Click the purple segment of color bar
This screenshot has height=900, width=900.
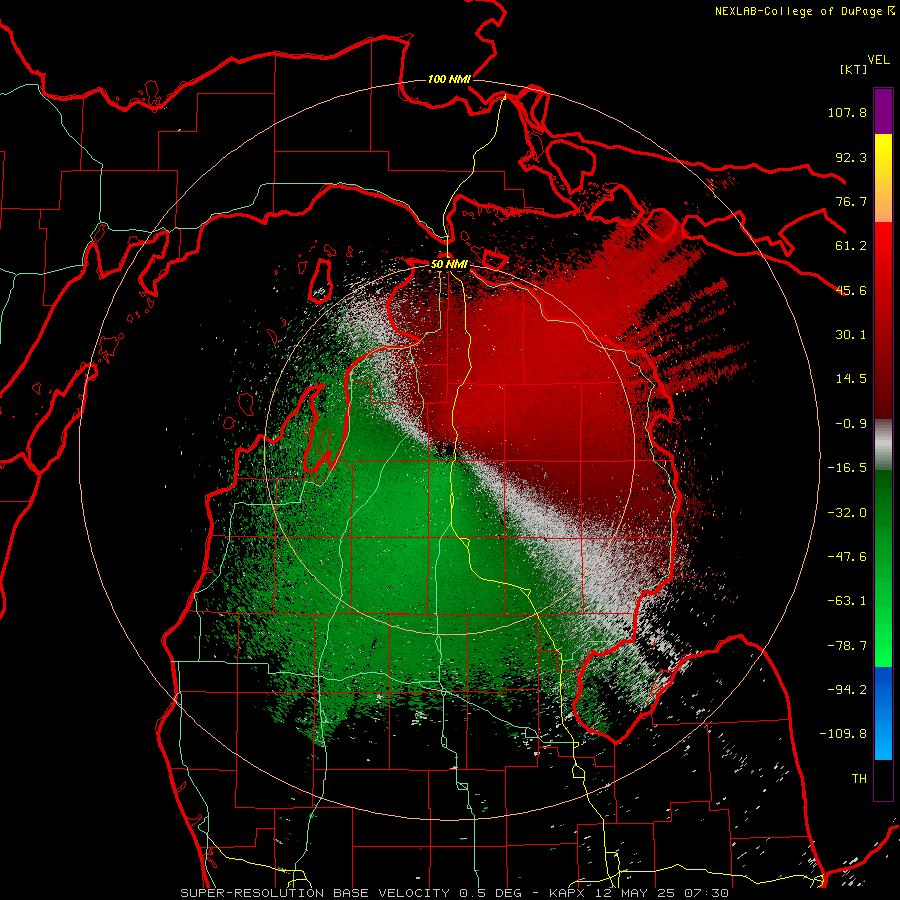click(883, 111)
